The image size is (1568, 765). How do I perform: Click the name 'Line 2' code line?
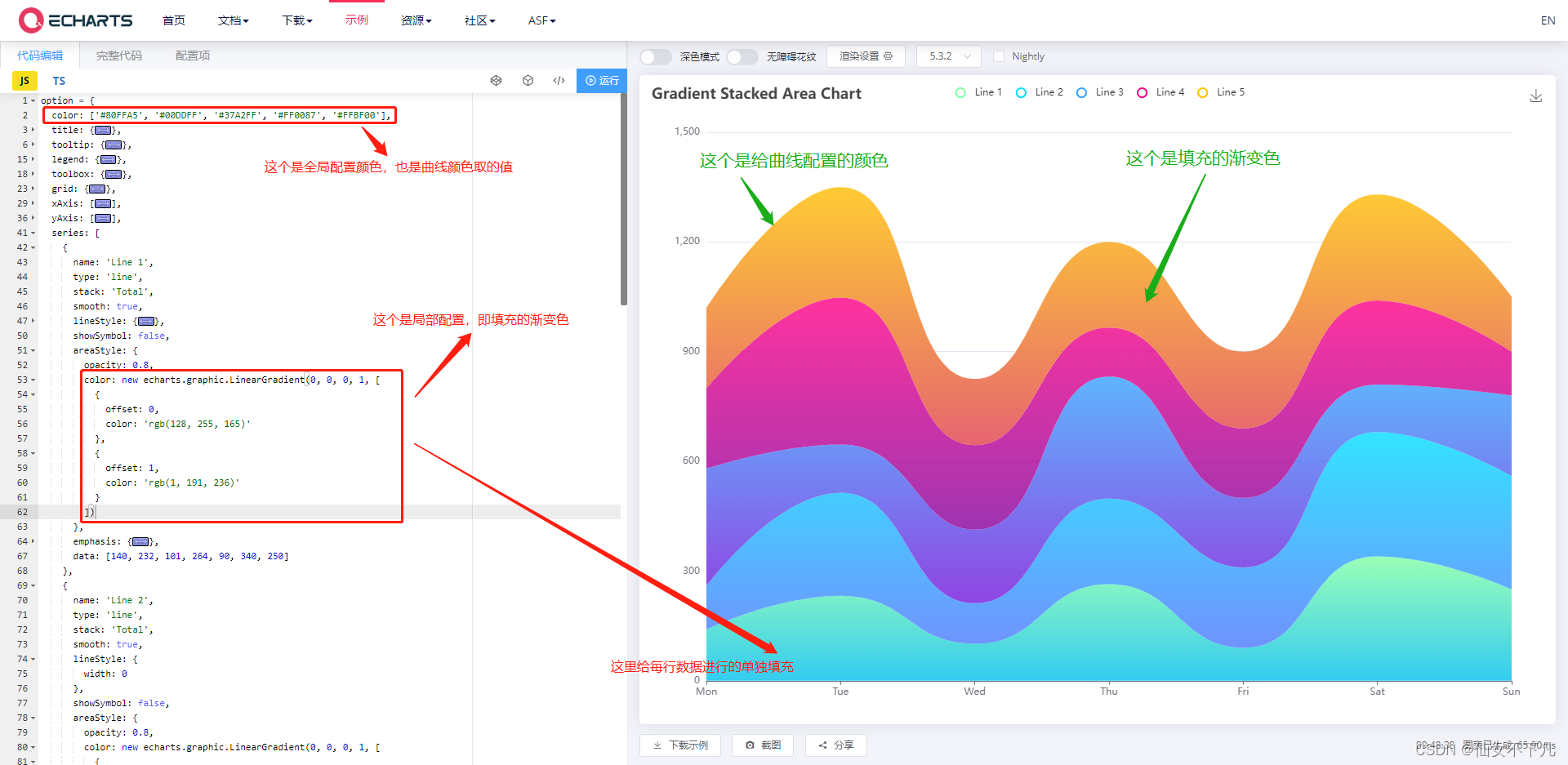(113, 600)
